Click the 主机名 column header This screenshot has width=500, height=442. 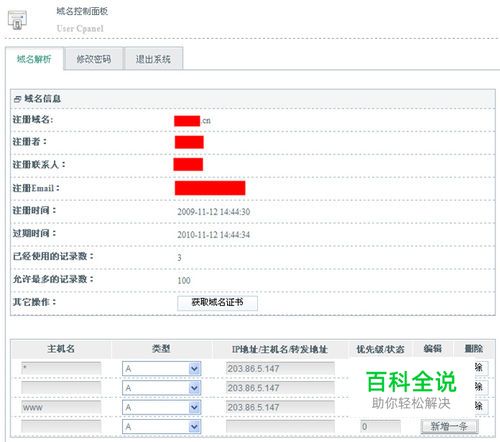click(x=61, y=349)
